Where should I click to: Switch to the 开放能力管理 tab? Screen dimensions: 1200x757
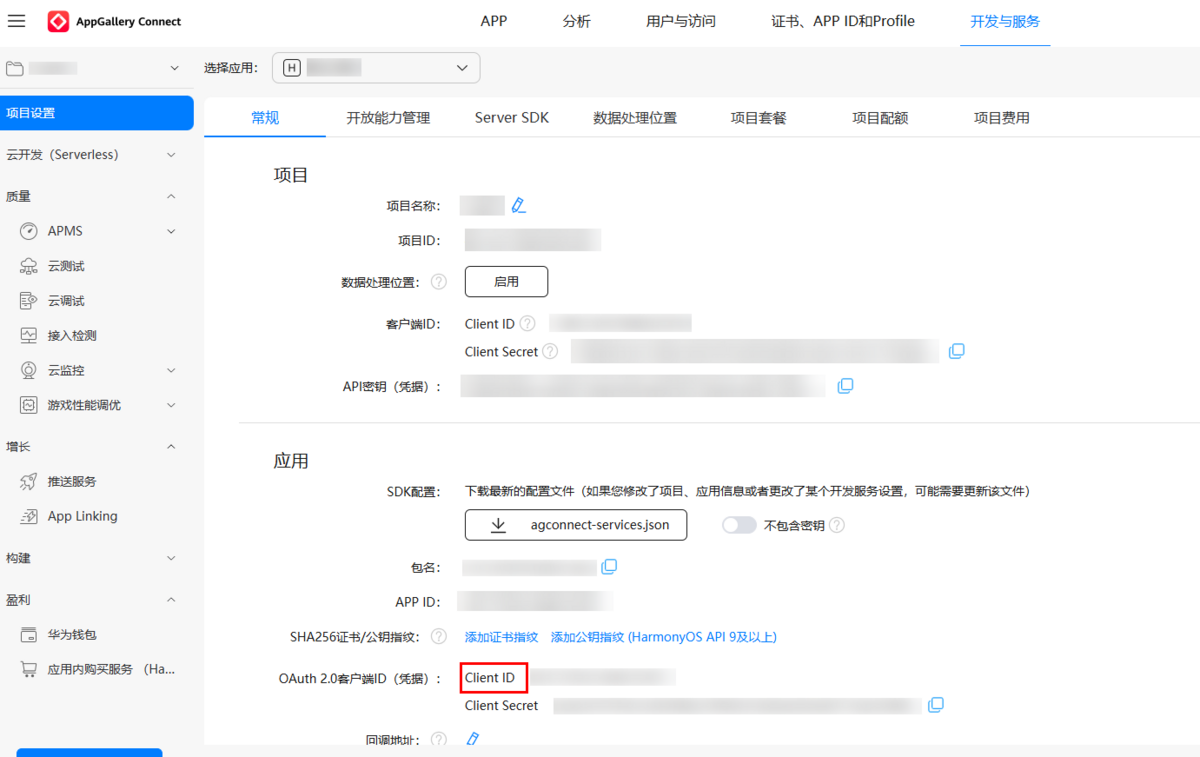388,118
